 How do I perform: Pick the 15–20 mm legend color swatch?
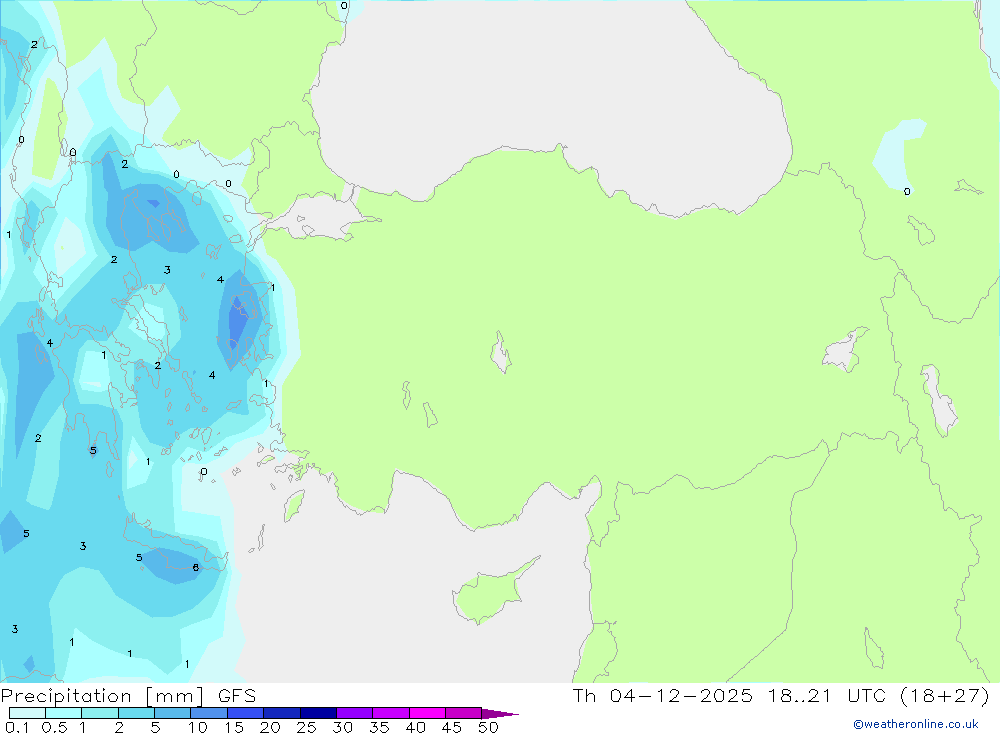coord(245,713)
